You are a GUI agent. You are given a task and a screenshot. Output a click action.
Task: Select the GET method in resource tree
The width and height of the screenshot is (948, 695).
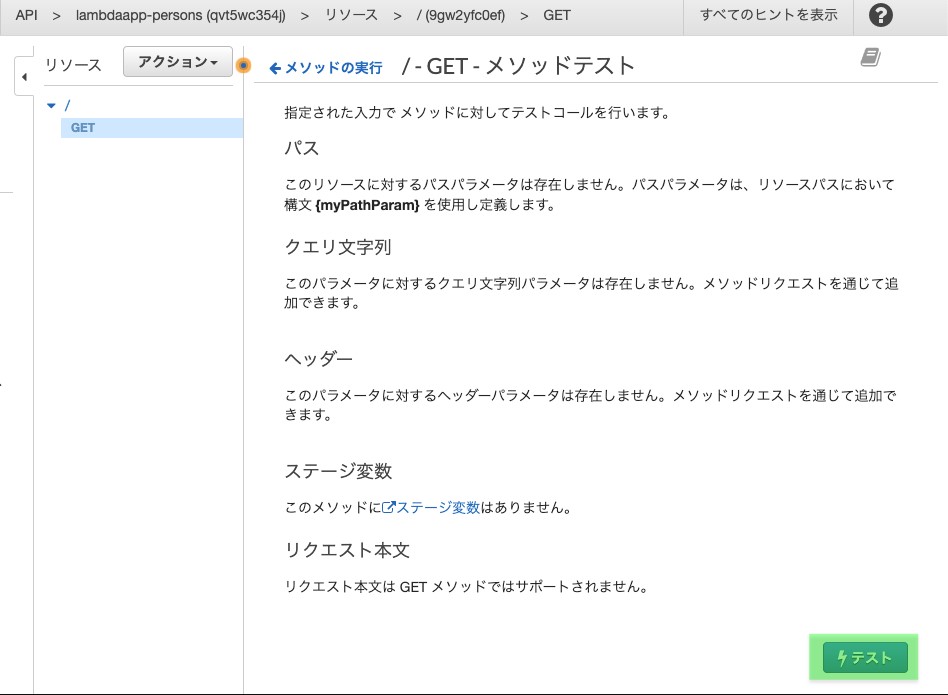tap(83, 128)
